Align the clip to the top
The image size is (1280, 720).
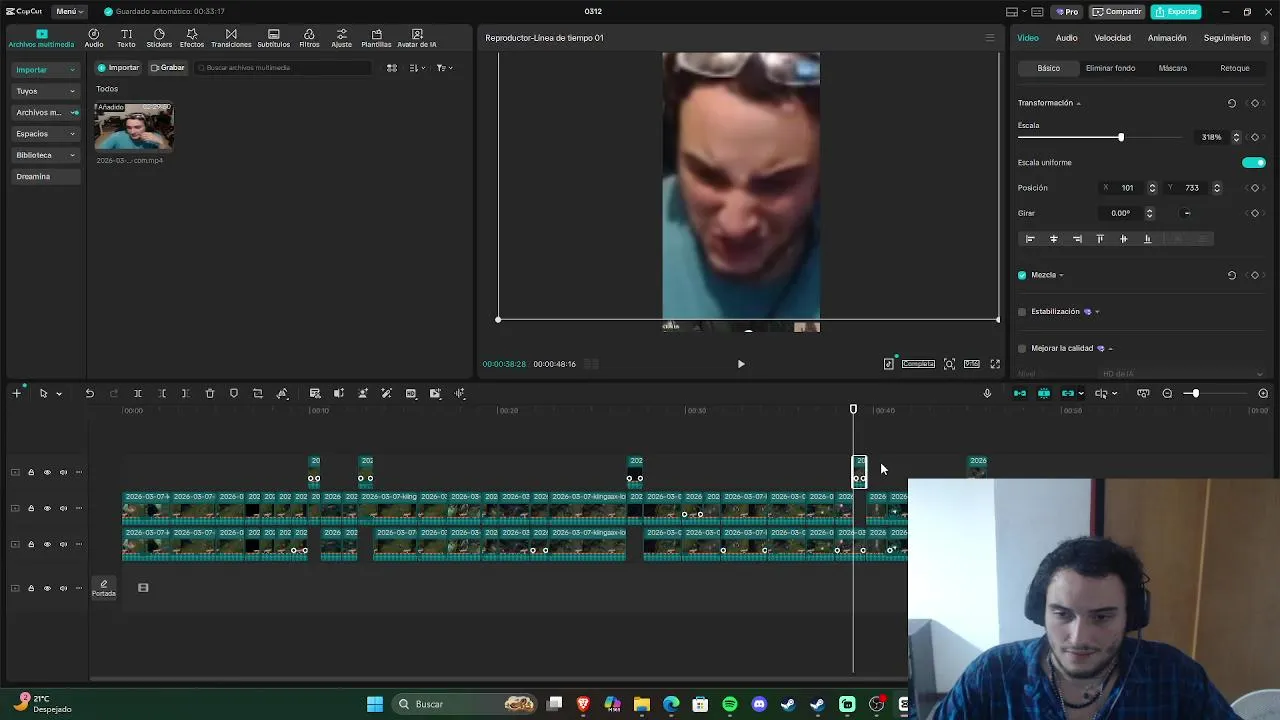pyautogui.click(x=1100, y=239)
